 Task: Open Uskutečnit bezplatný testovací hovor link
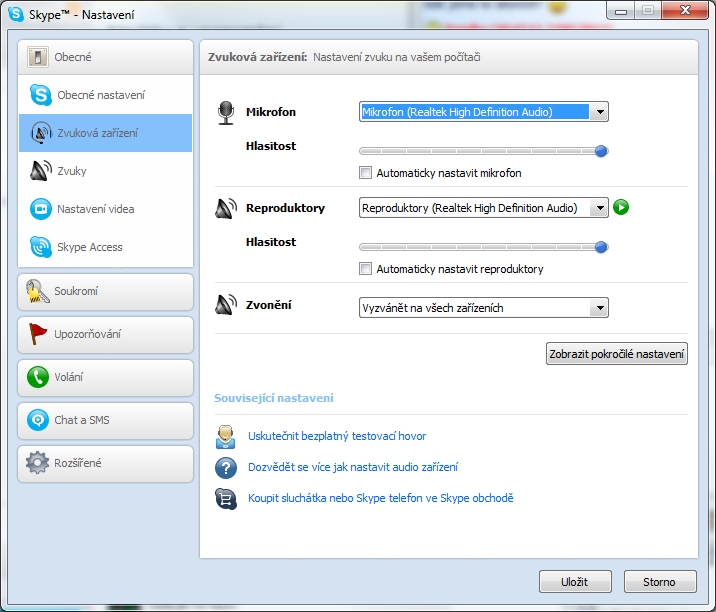[x=337, y=436]
